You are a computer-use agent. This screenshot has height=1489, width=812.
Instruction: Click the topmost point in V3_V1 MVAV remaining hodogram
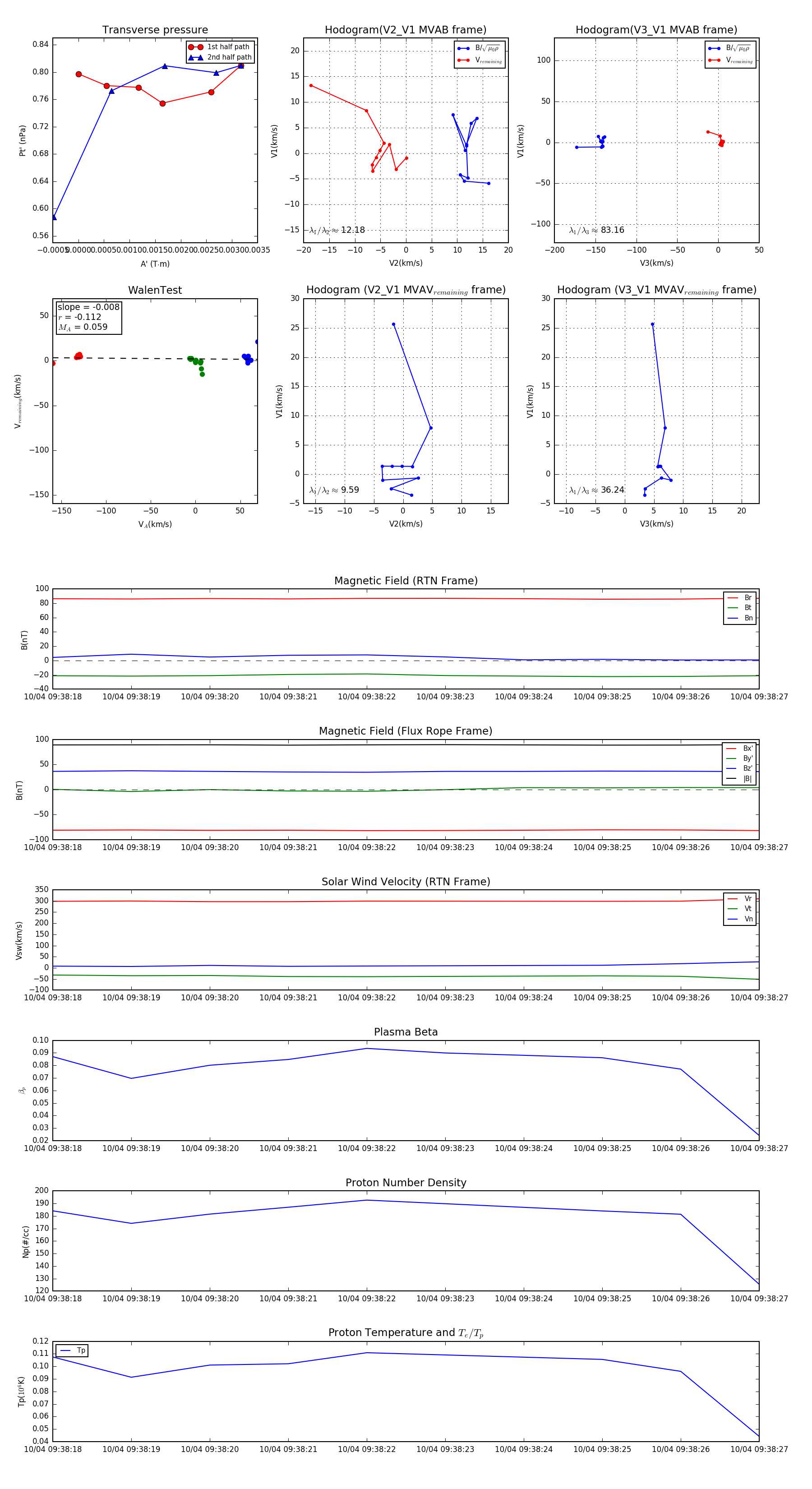pos(652,324)
